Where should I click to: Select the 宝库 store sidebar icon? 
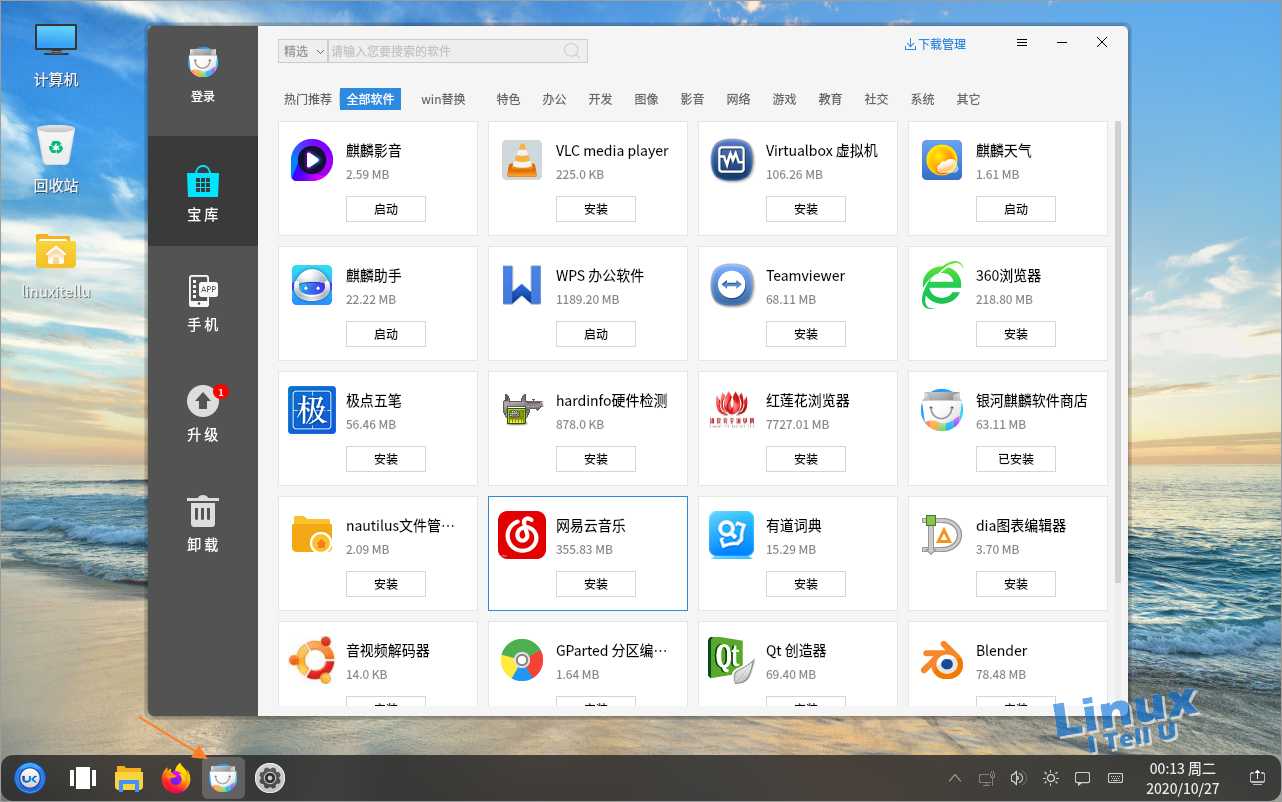203,181
